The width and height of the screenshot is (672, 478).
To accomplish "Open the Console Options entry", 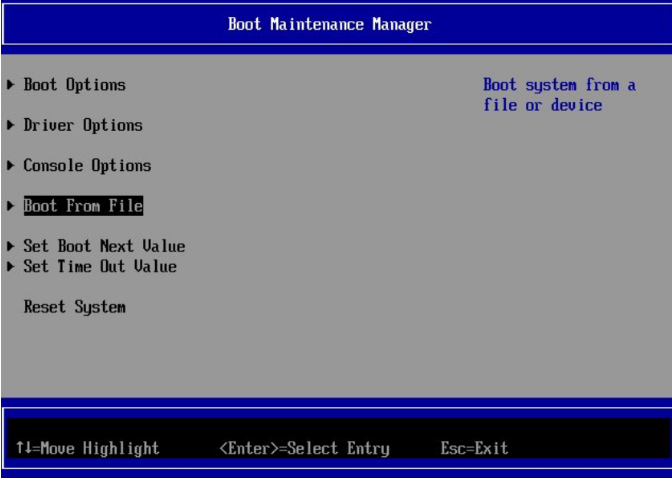I will tap(87, 165).
